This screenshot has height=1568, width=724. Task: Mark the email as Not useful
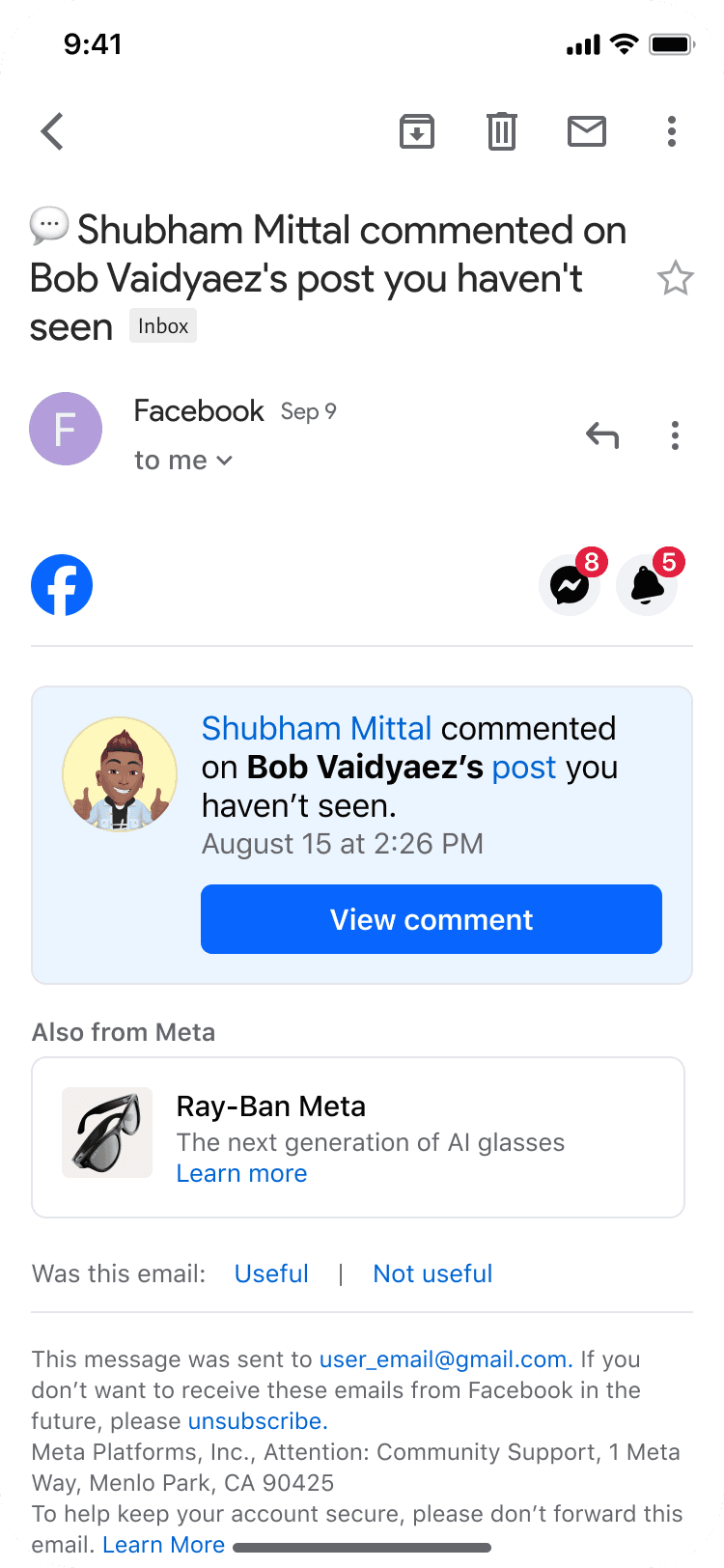pyautogui.click(x=432, y=1274)
